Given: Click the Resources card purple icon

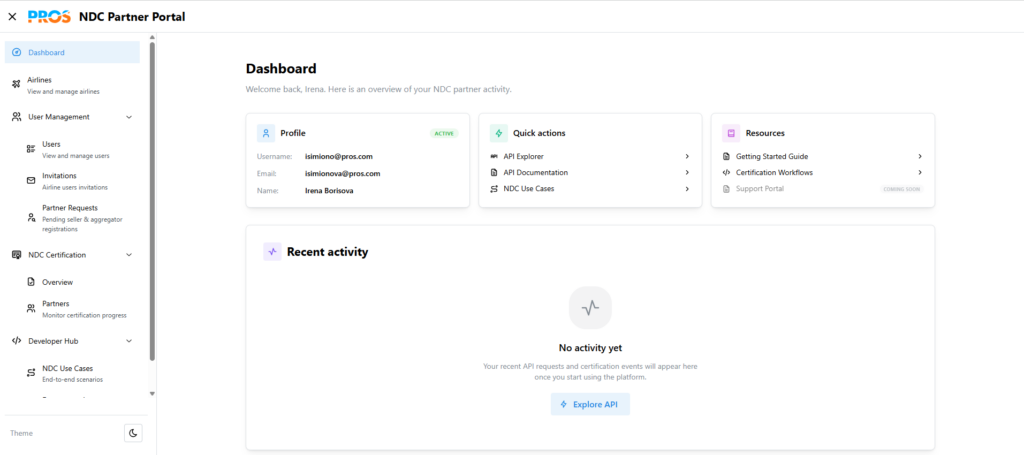Looking at the screenshot, I should click(x=731, y=133).
